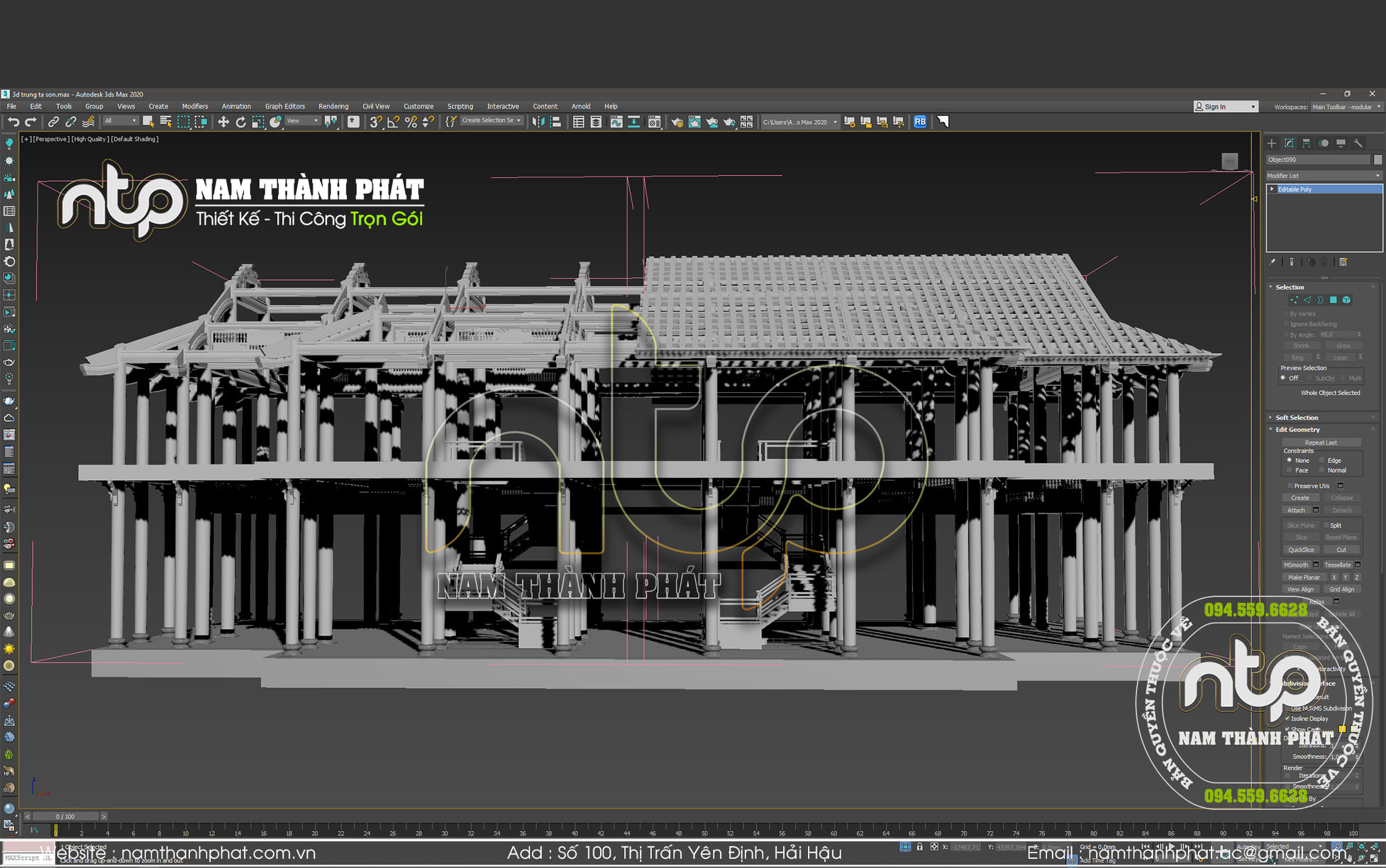The image size is (1386, 868).
Task: Open the Rendering menu
Action: click(333, 106)
